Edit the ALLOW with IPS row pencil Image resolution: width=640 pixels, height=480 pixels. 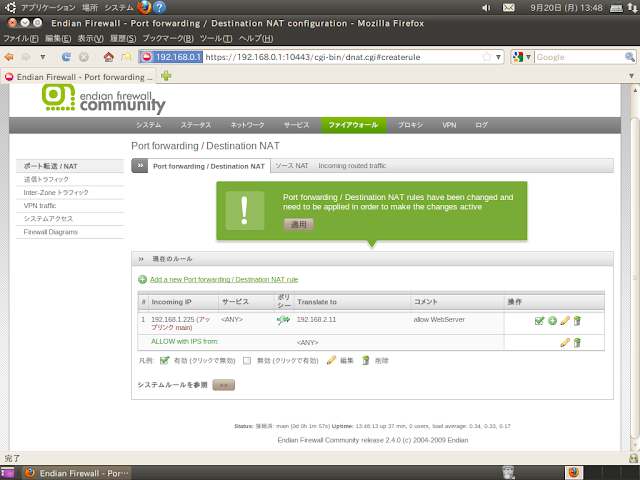[565, 342]
